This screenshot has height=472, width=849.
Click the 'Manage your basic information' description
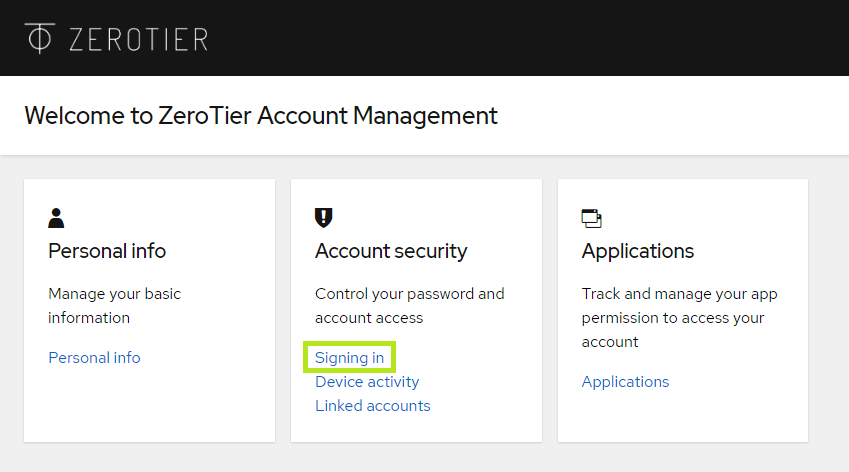coord(114,306)
